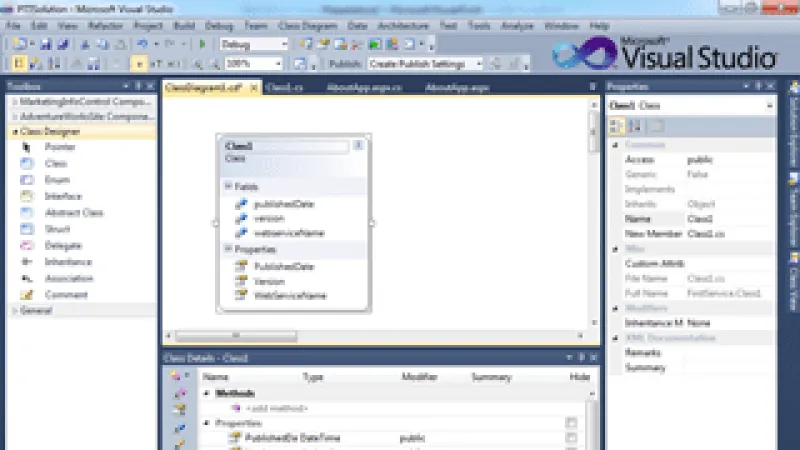
Task: Click the New Method icon in Class Details
Action: point(180,393)
